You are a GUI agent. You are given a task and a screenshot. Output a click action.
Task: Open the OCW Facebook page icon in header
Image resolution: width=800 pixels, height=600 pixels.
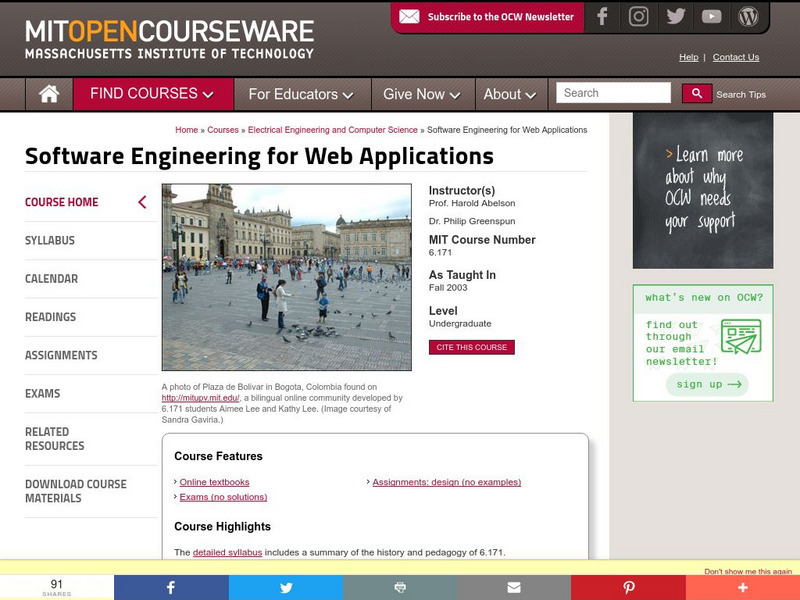coord(602,16)
